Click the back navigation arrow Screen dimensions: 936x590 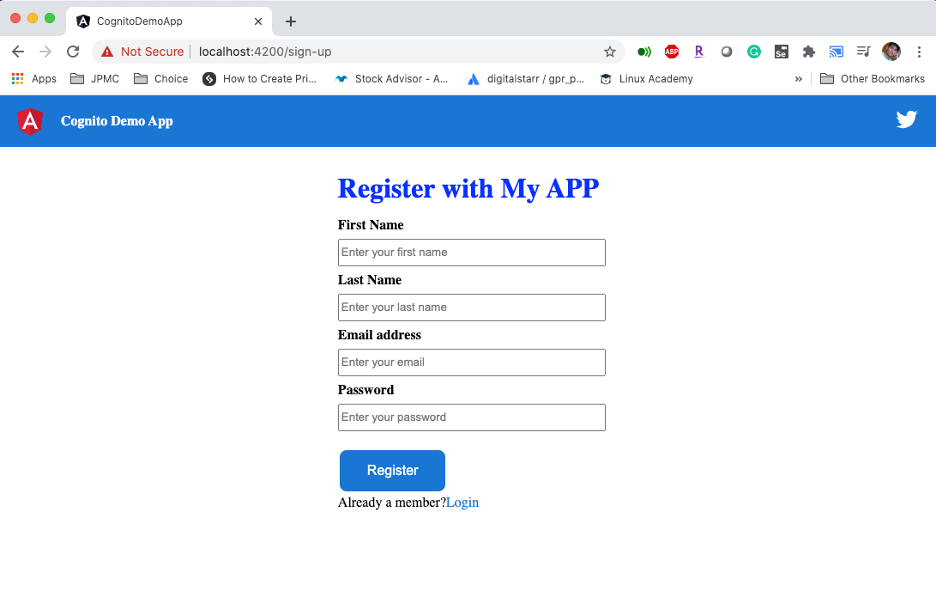coord(17,51)
